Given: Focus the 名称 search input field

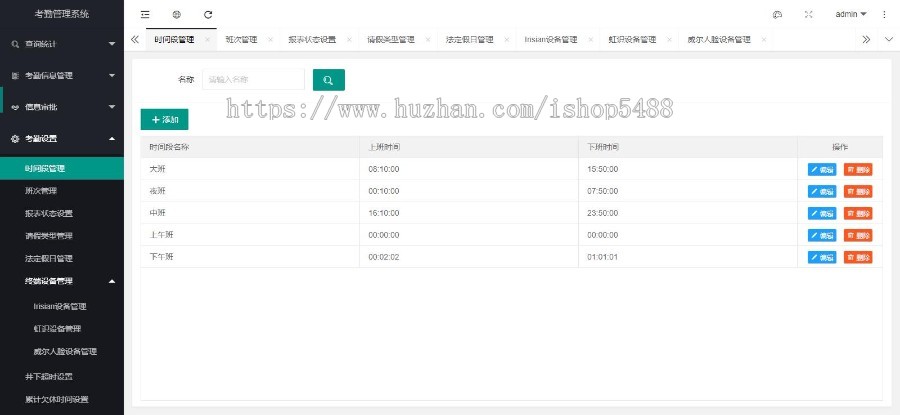Looking at the screenshot, I should (x=253, y=80).
